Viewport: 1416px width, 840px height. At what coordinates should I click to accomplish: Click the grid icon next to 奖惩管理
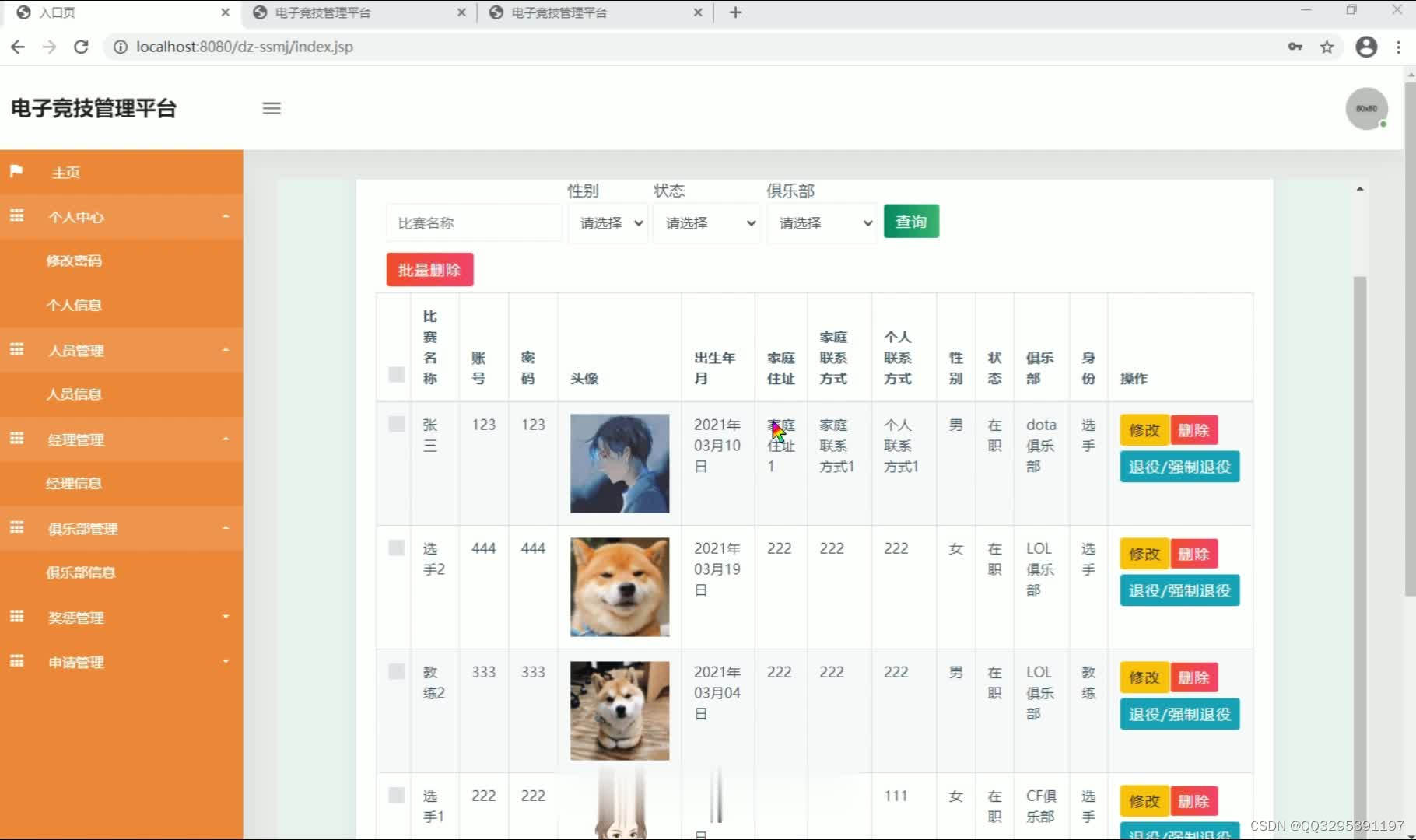tap(16, 617)
